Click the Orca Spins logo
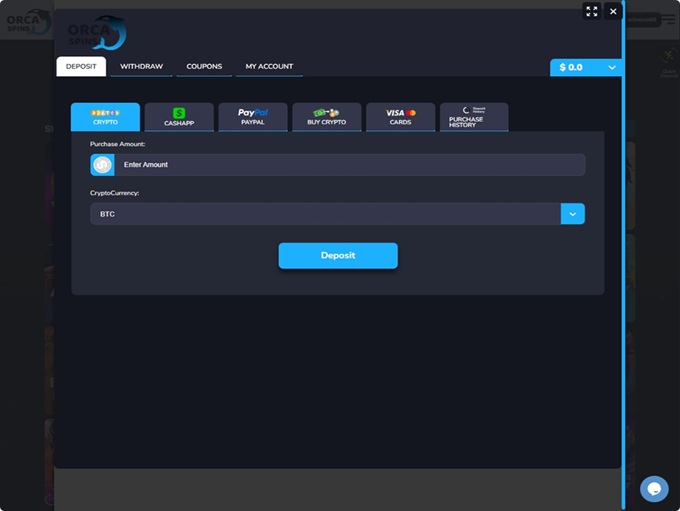 pos(96,32)
